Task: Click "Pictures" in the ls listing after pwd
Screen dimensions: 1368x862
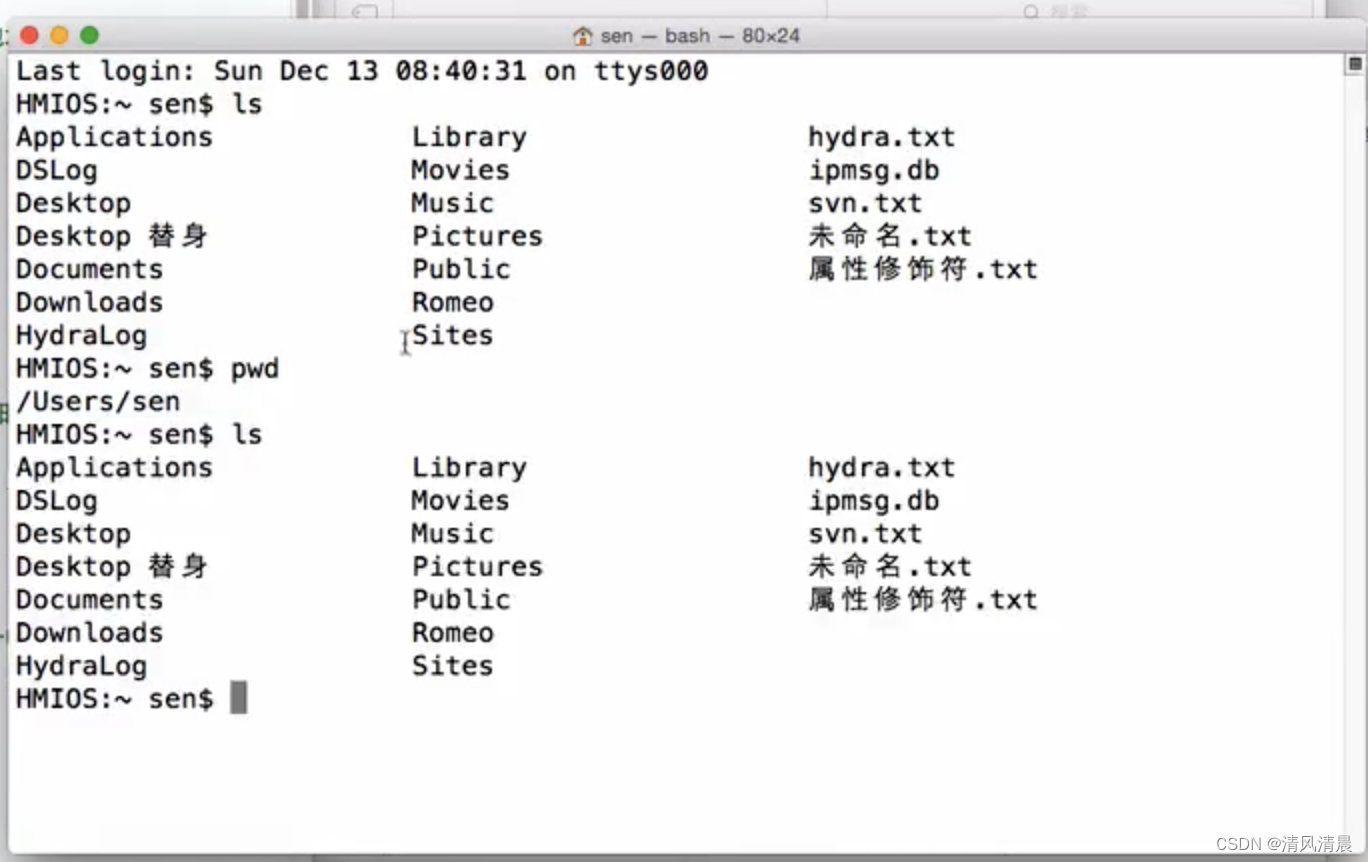Action: tap(477, 567)
